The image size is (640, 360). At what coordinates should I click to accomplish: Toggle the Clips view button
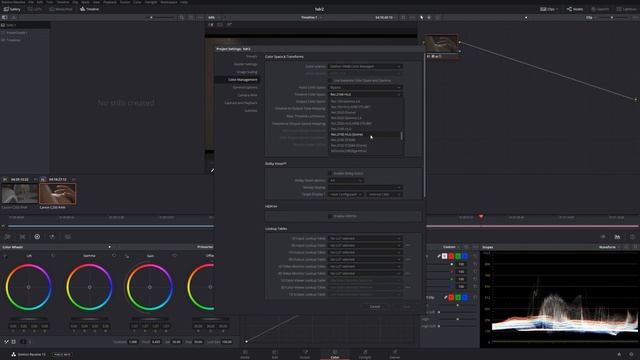click(x=549, y=9)
